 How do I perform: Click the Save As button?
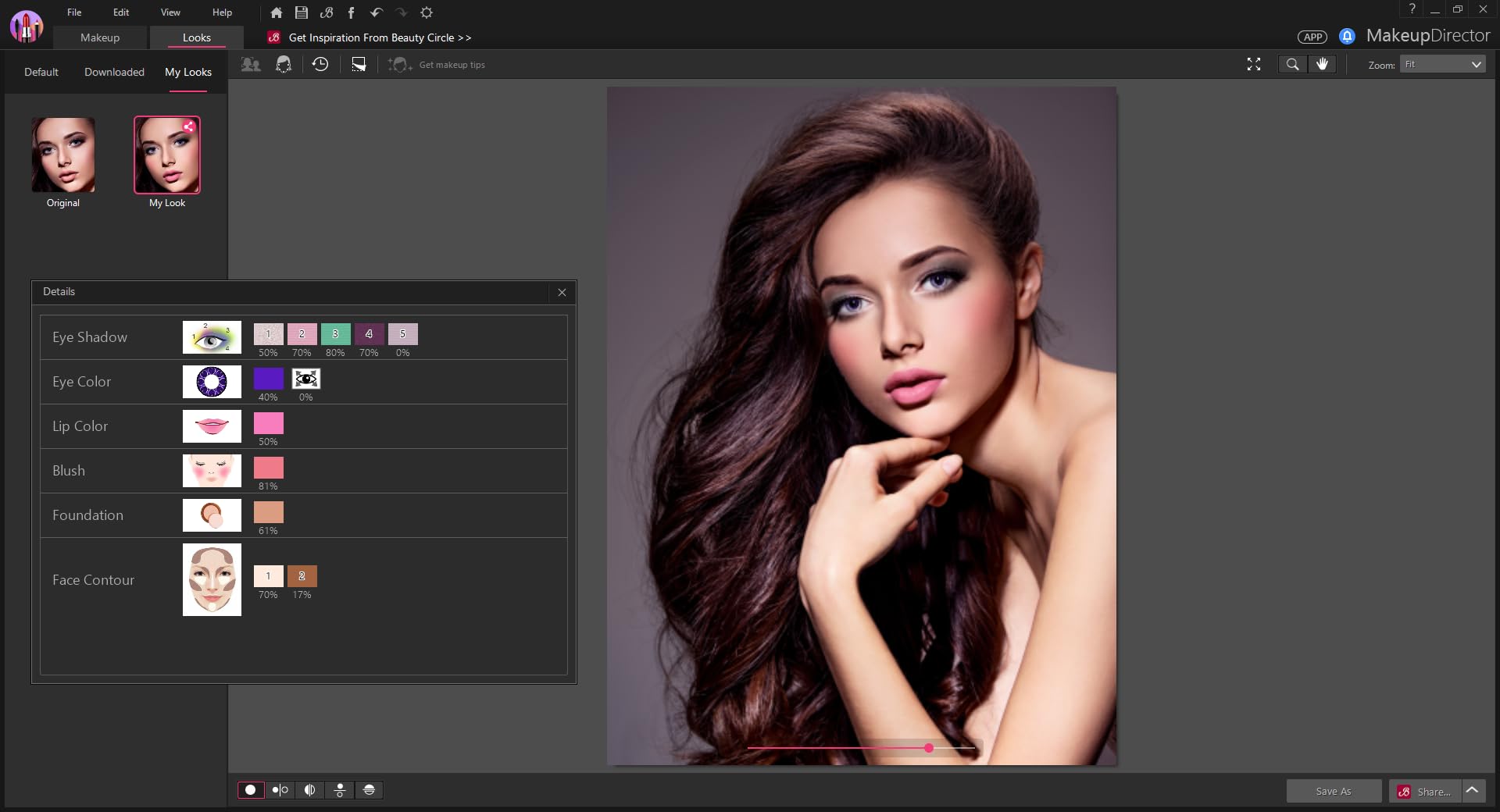[1333, 791]
